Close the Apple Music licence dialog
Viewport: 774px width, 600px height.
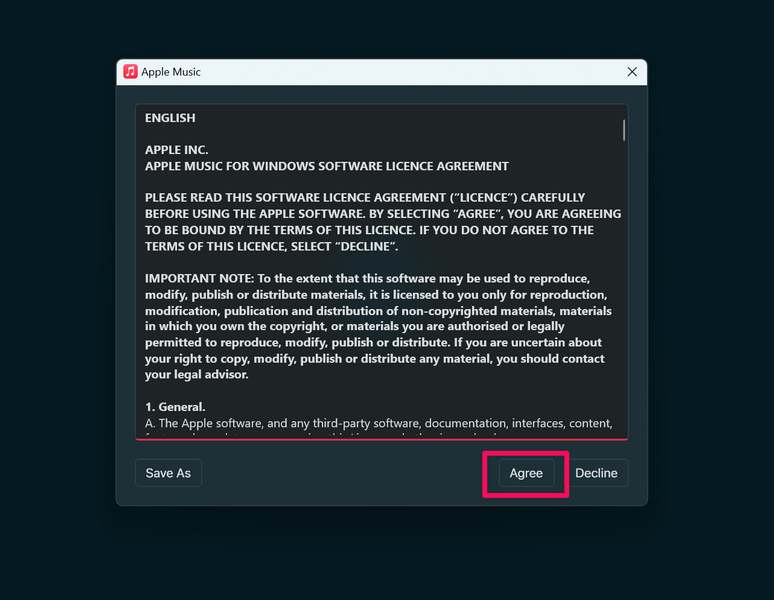[632, 72]
